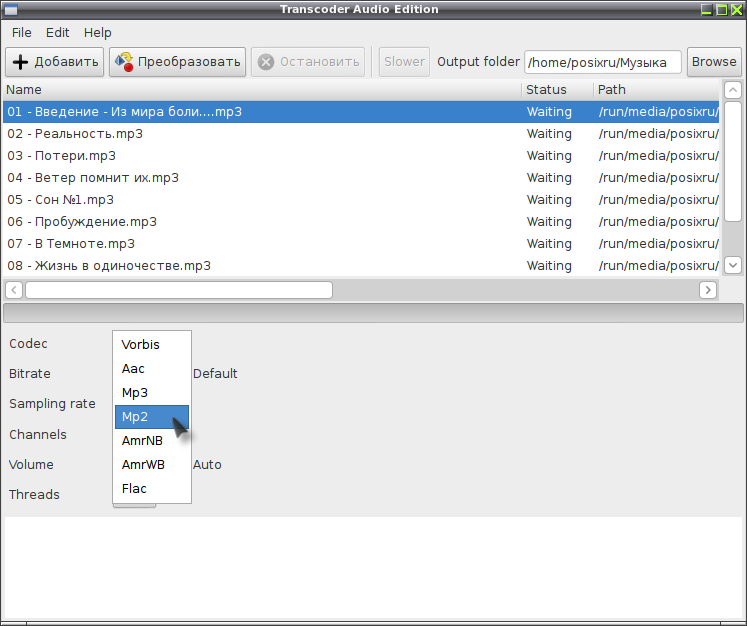The height and width of the screenshot is (626, 747).
Task: Choose Aac codec from the list
Action: 152,369
